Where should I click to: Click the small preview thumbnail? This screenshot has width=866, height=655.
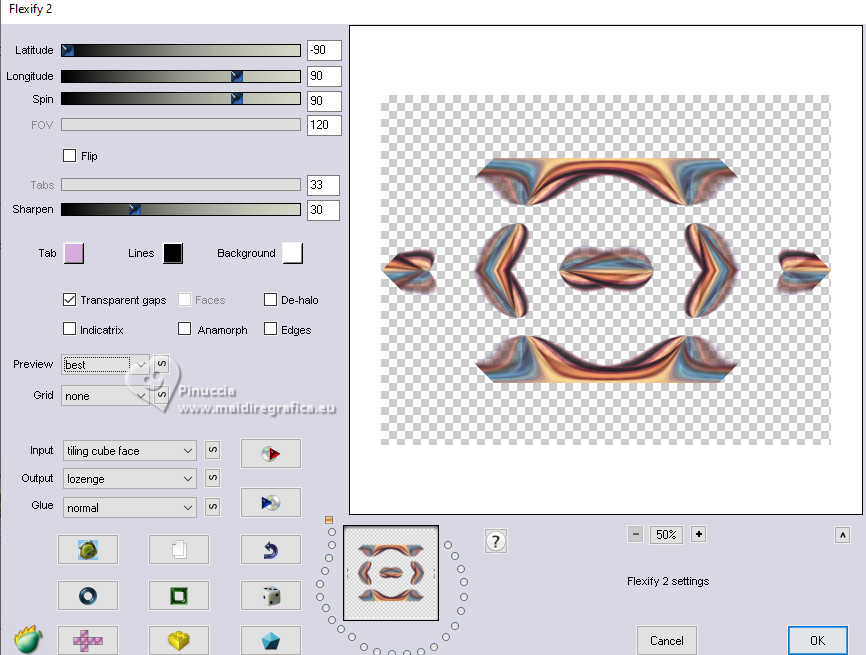point(391,573)
